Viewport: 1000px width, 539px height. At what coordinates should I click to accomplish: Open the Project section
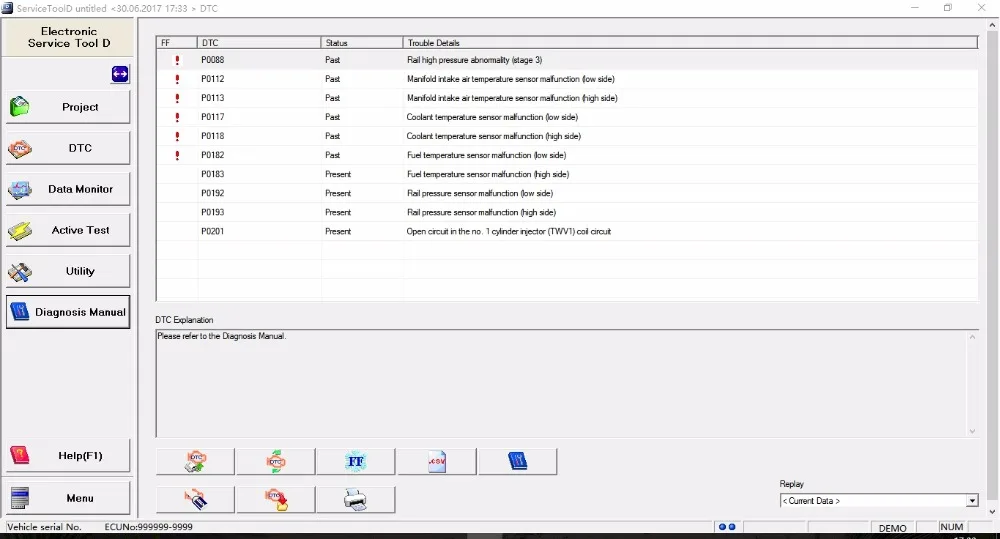tap(68, 107)
